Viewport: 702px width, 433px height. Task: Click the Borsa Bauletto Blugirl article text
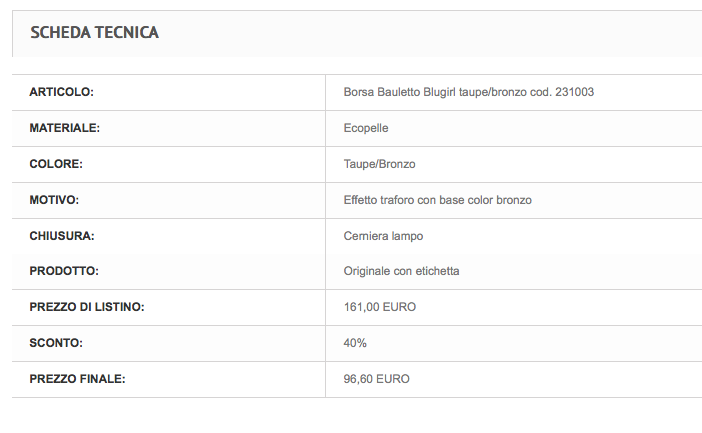pos(469,92)
